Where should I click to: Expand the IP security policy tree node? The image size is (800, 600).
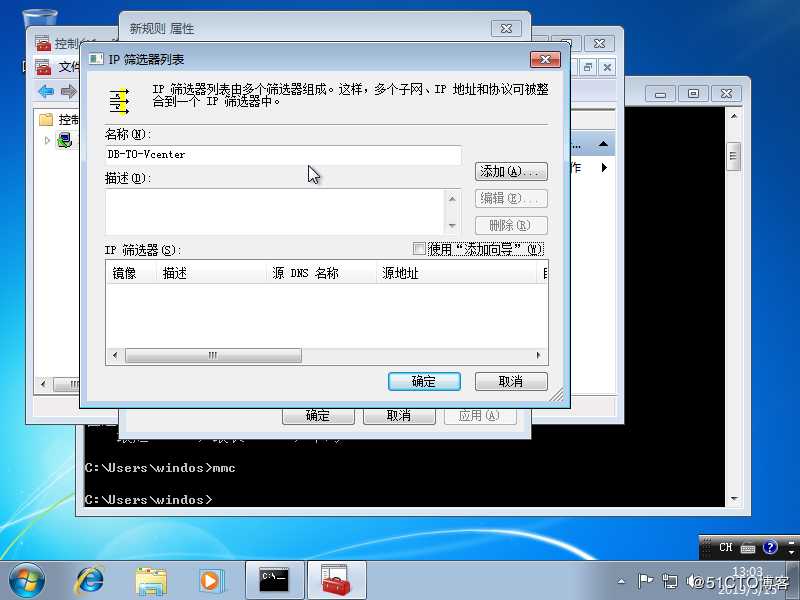[47, 140]
